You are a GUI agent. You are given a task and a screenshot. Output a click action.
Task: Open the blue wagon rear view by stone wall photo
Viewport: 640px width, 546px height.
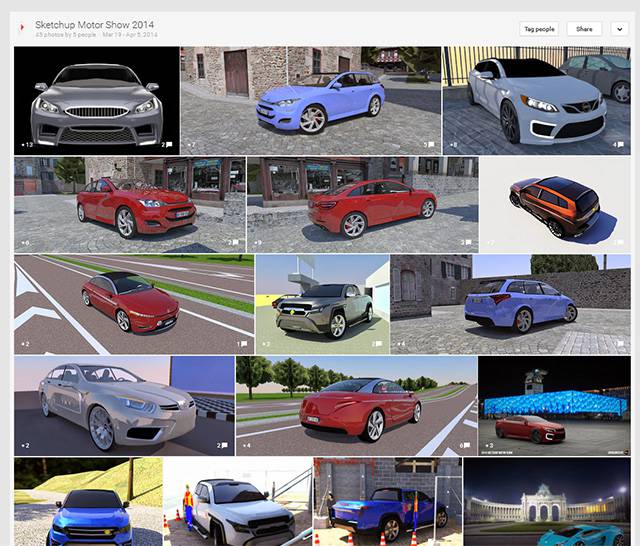tap(511, 304)
